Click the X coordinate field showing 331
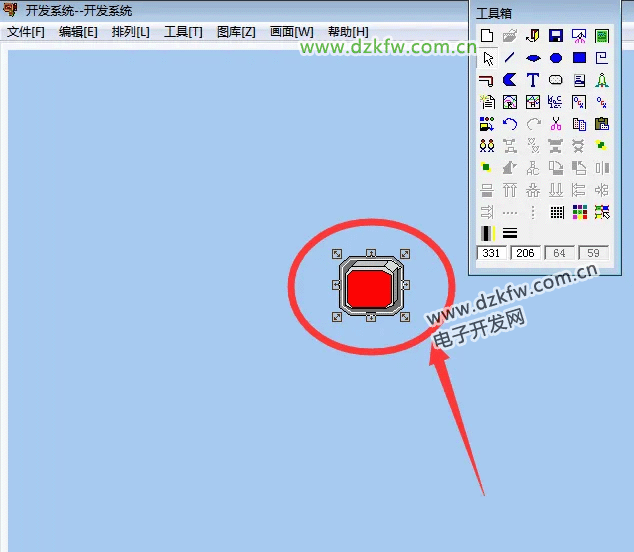Viewport: 634px width, 552px height. (x=492, y=254)
